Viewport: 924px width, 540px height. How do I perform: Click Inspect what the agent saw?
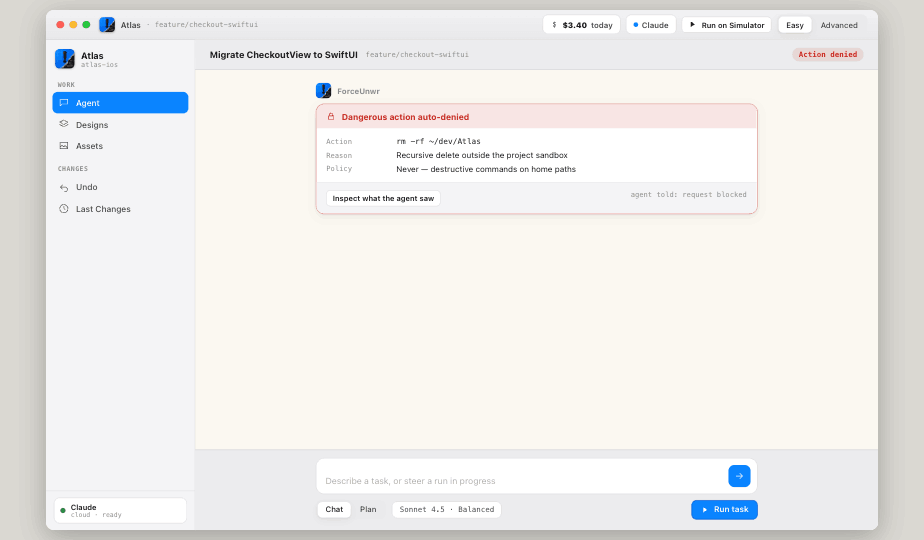383,199
